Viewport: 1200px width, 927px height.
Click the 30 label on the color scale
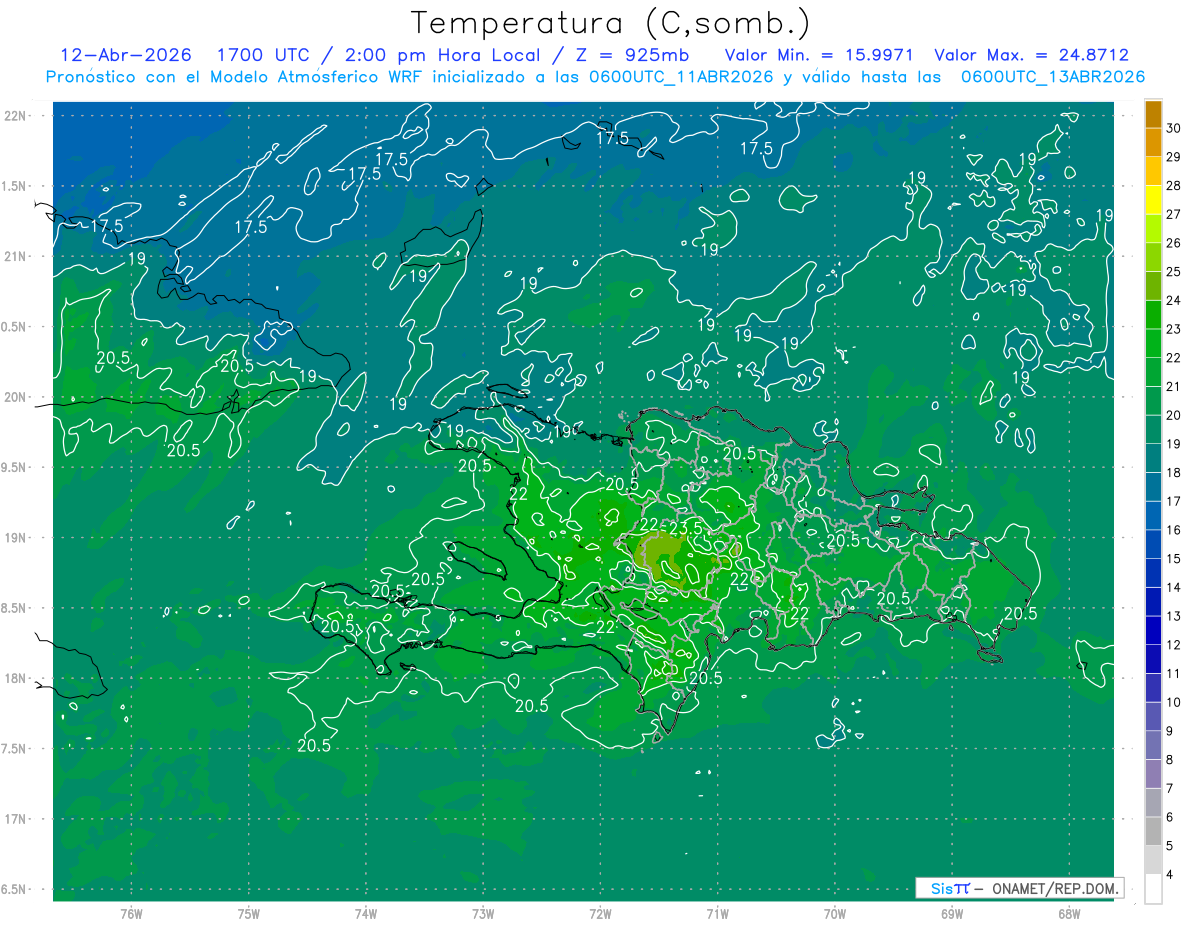[x=1174, y=128]
